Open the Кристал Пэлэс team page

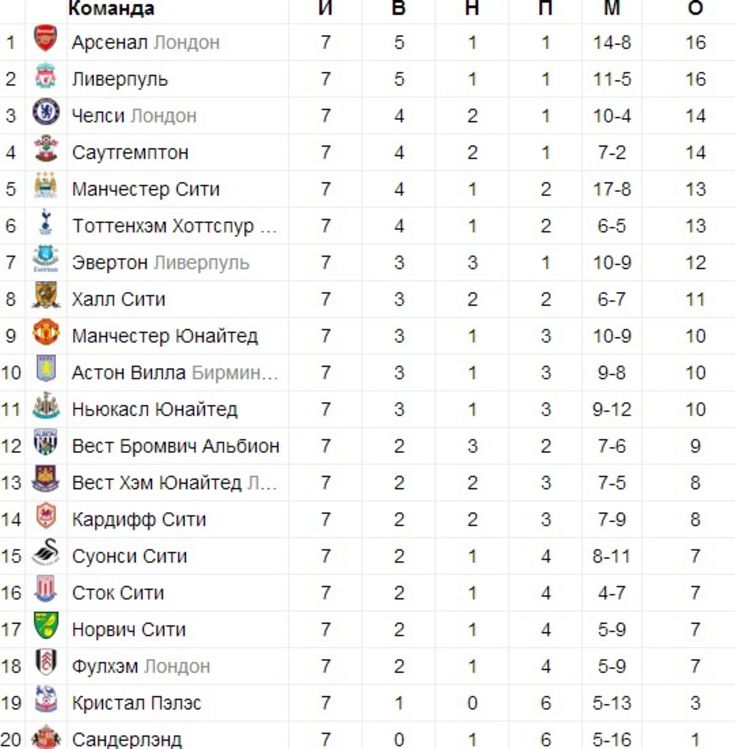[x=137, y=703]
